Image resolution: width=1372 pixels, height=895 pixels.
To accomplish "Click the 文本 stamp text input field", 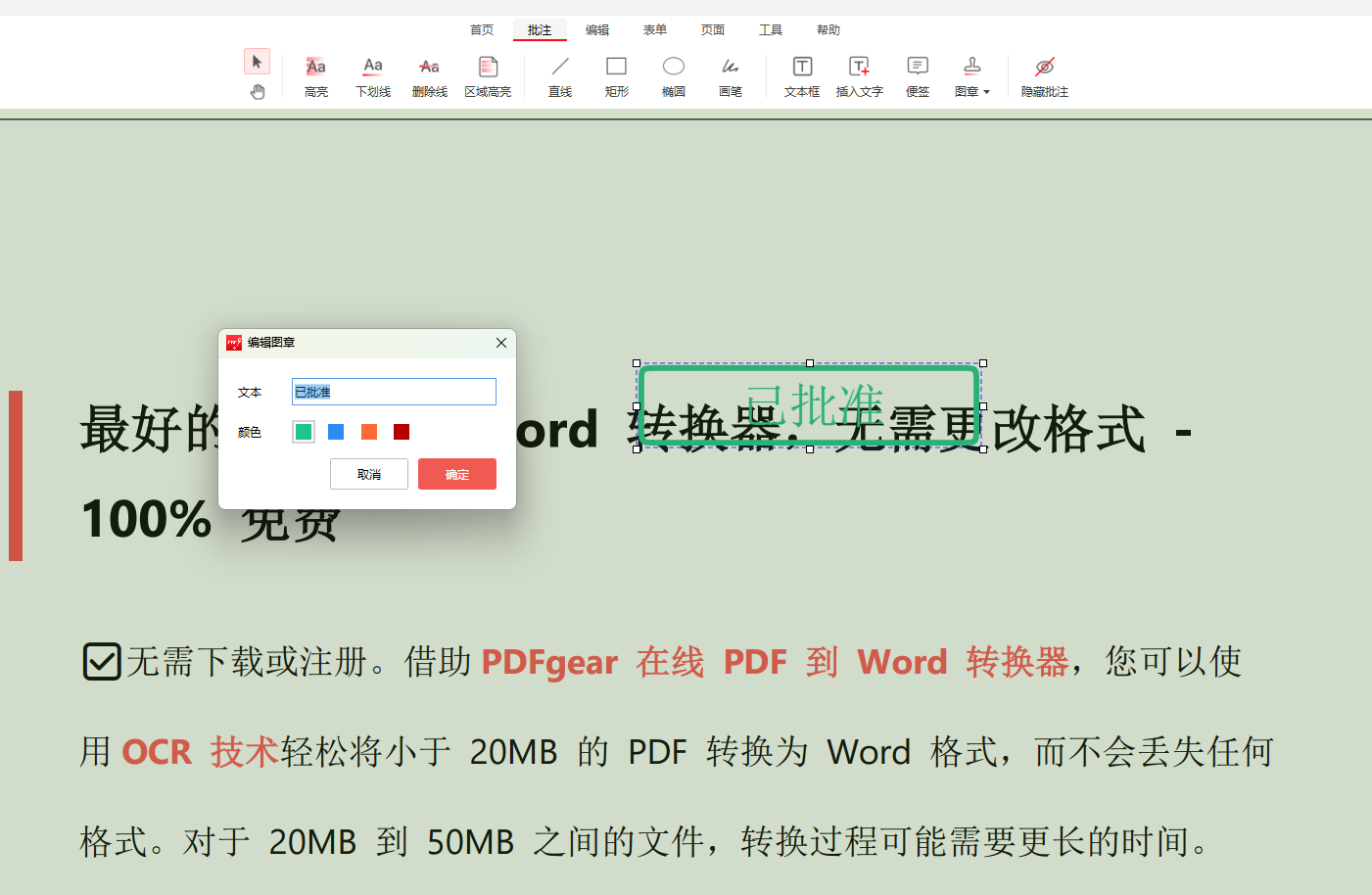I will click(x=394, y=392).
